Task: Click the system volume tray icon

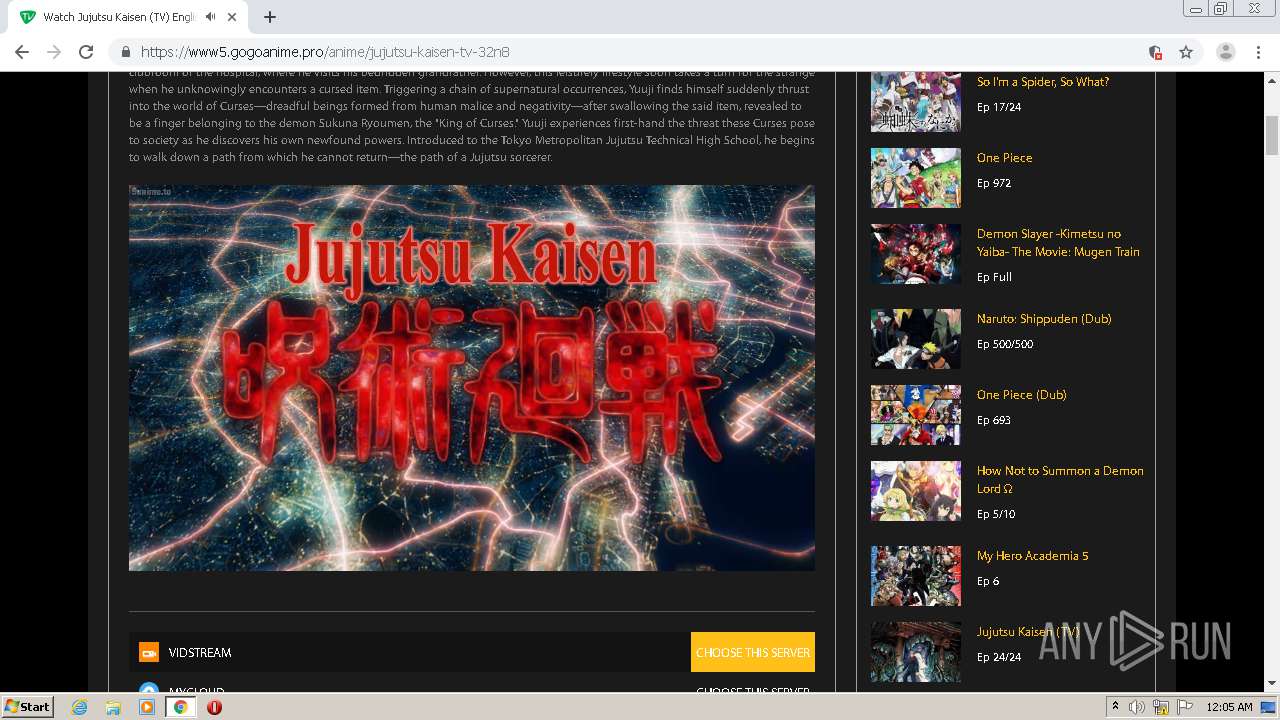Action: point(1137,707)
